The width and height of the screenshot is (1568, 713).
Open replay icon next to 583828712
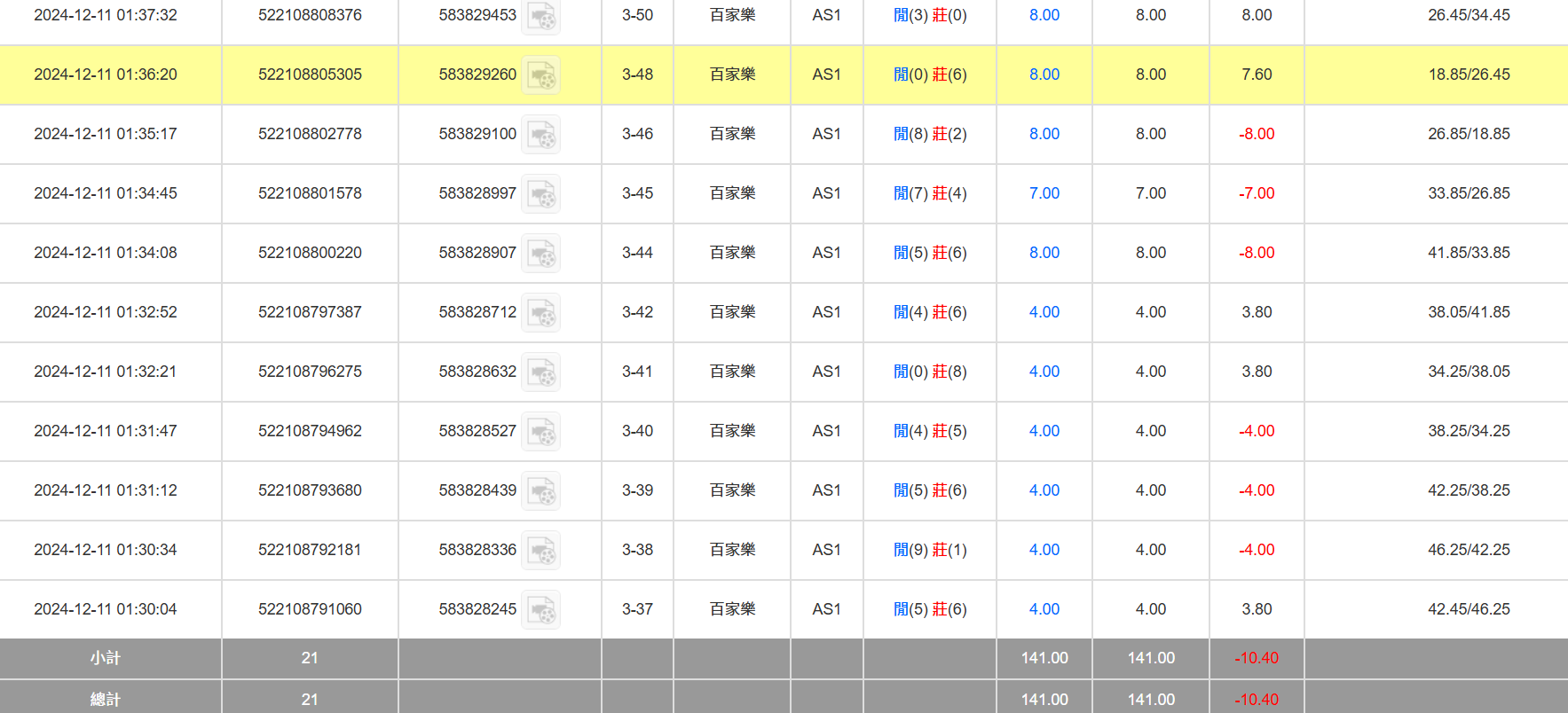coord(540,313)
